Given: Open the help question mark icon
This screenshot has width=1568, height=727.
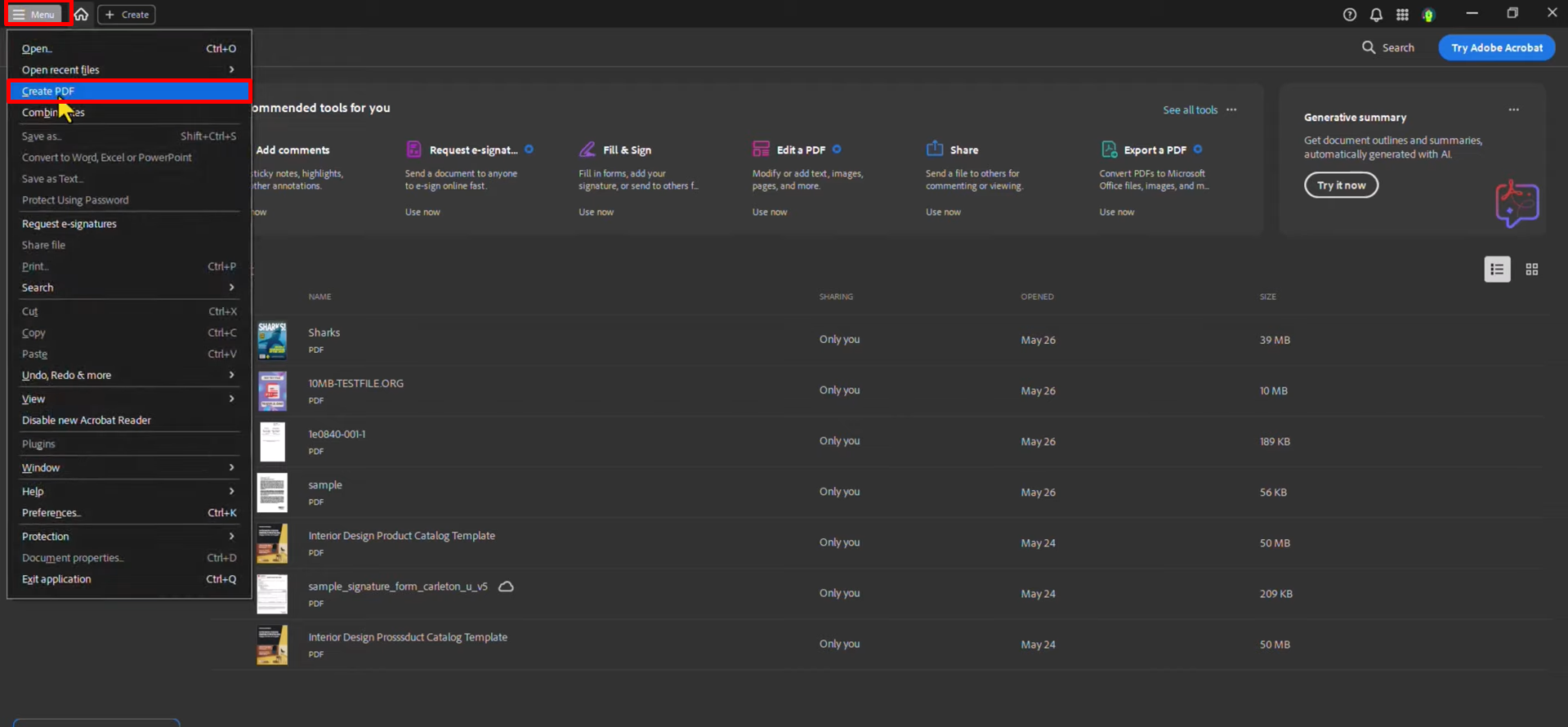Looking at the screenshot, I should 1350,15.
